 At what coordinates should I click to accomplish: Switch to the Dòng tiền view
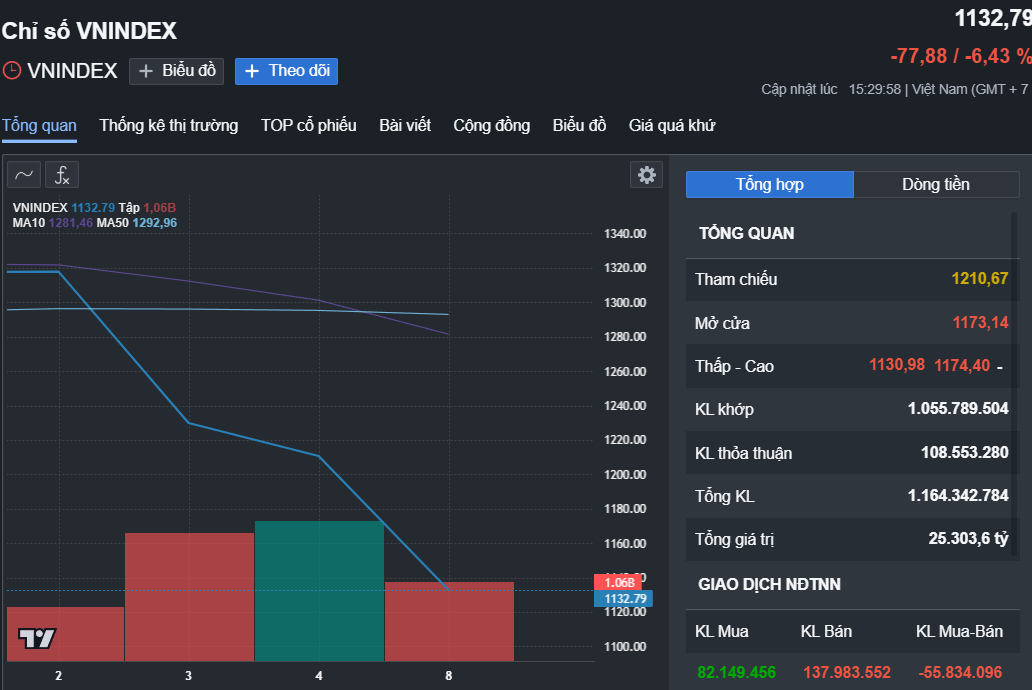click(935, 184)
